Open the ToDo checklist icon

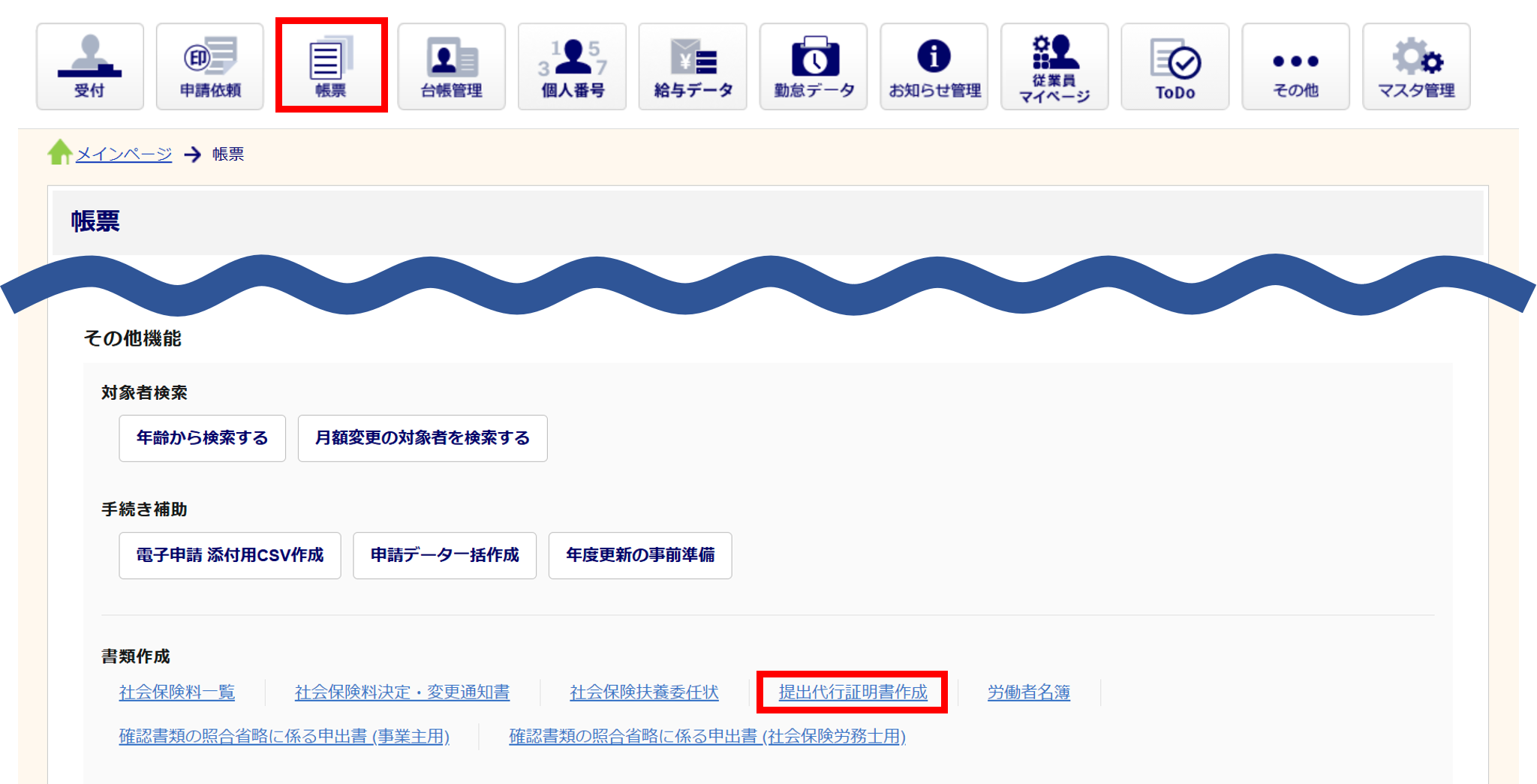pos(1175,67)
